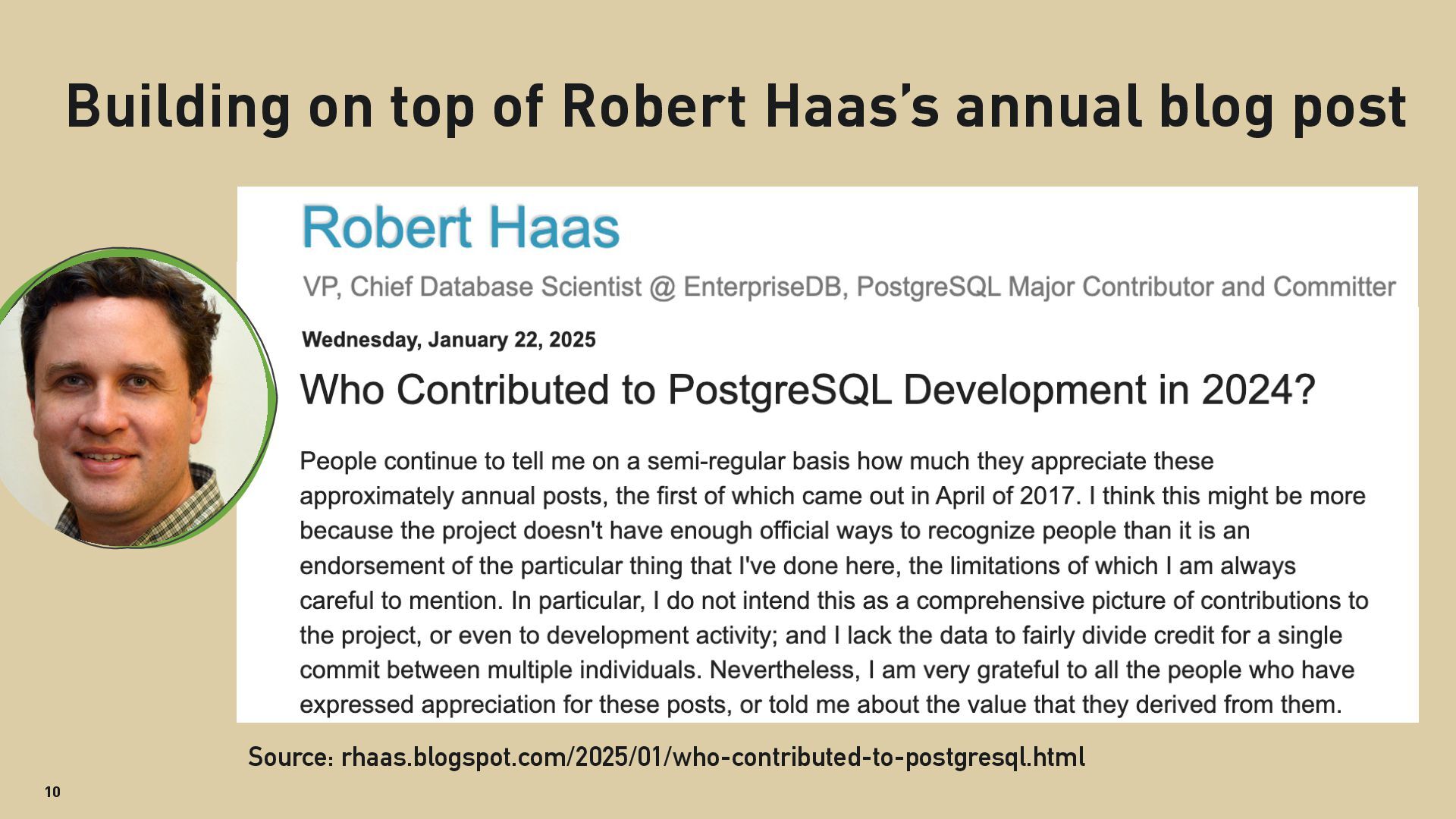1456x819 pixels.
Task: Click the phrase 'April of 2017' in paragraph
Action: [1005, 496]
